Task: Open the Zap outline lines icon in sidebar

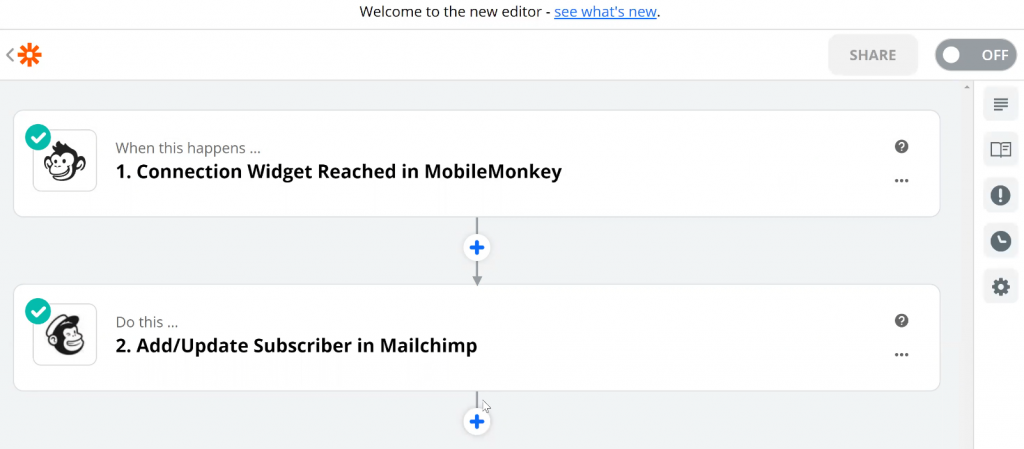Action: coord(1000,104)
